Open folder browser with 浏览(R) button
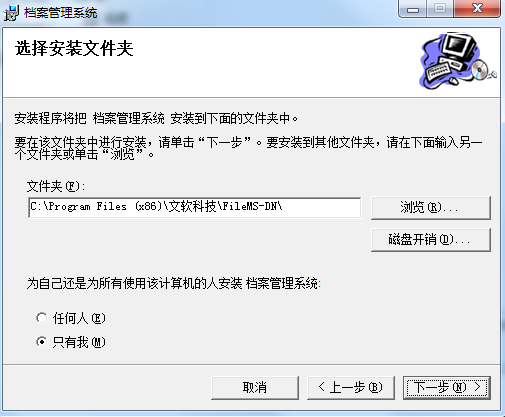Viewport: 505px width, 417px height. coord(431,208)
